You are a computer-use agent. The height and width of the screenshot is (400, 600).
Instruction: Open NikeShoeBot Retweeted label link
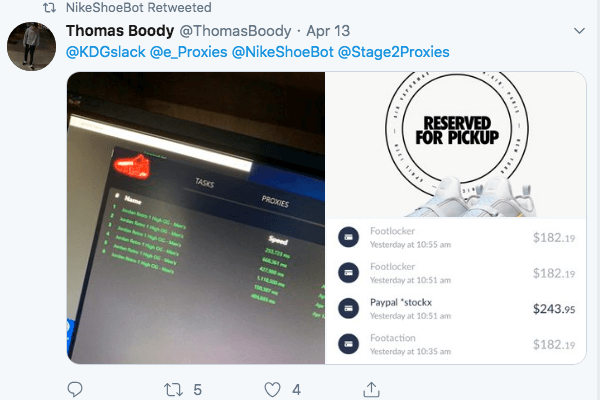tap(139, 7)
